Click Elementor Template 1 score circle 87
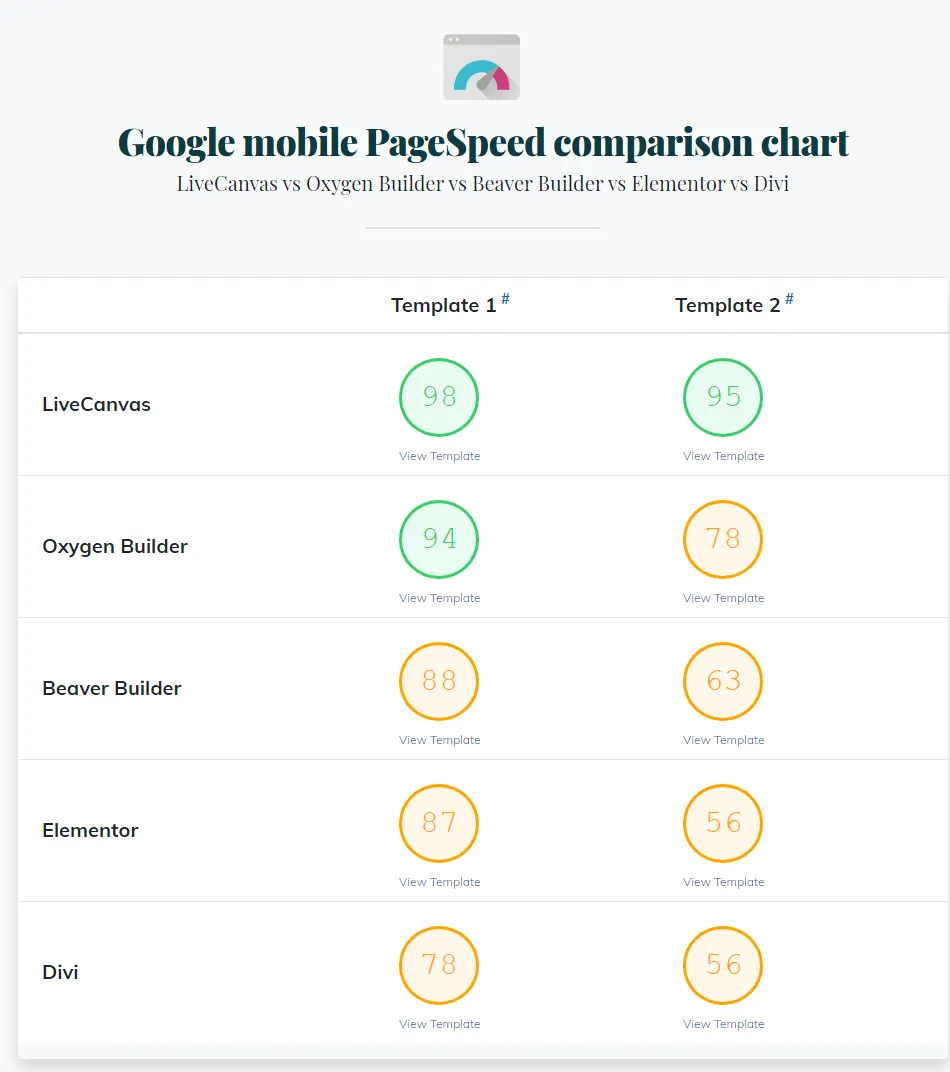950x1072 pixels. (x=439, y=823)
